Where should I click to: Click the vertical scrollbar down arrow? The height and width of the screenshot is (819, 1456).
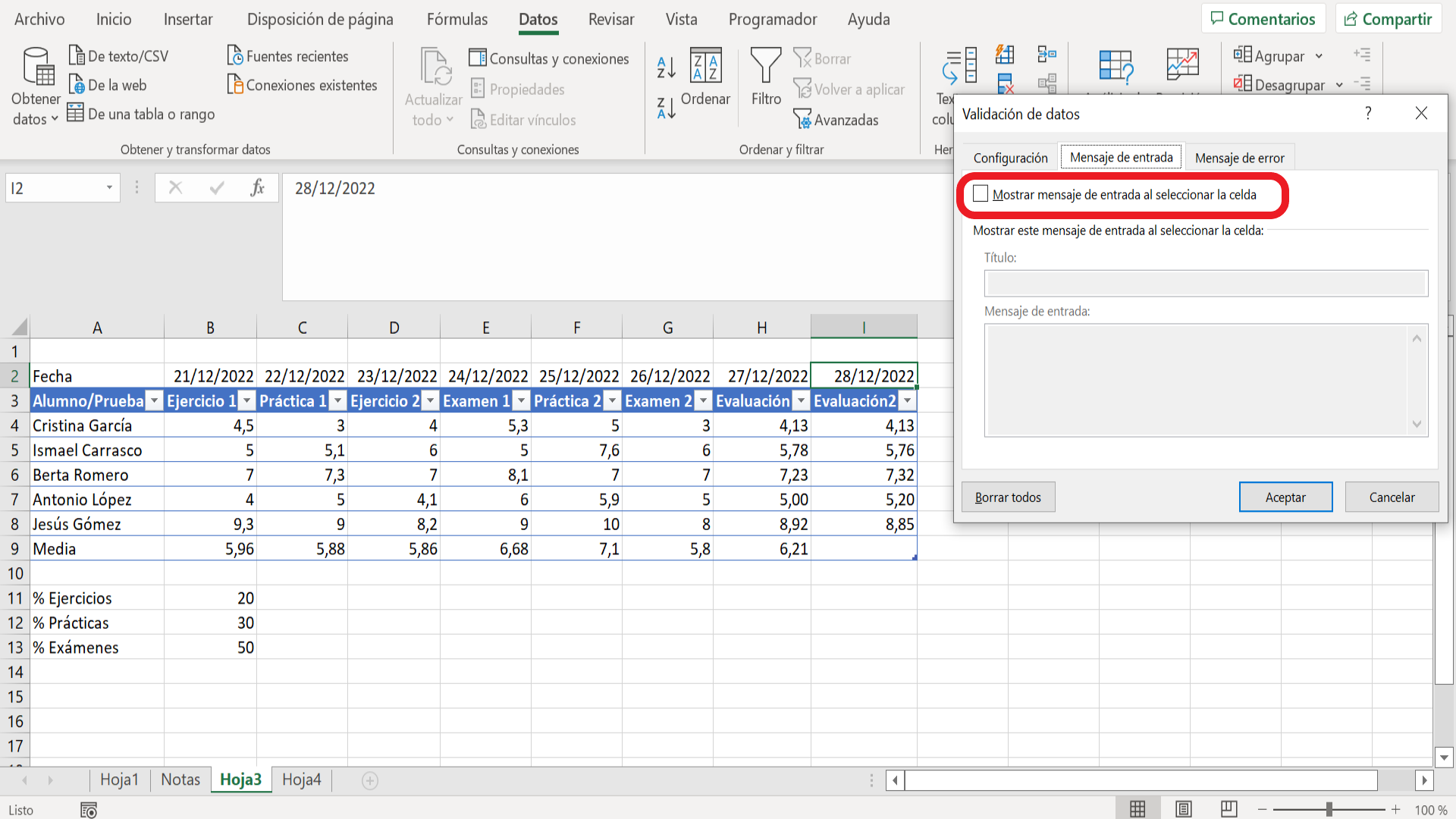[1444, 757]
